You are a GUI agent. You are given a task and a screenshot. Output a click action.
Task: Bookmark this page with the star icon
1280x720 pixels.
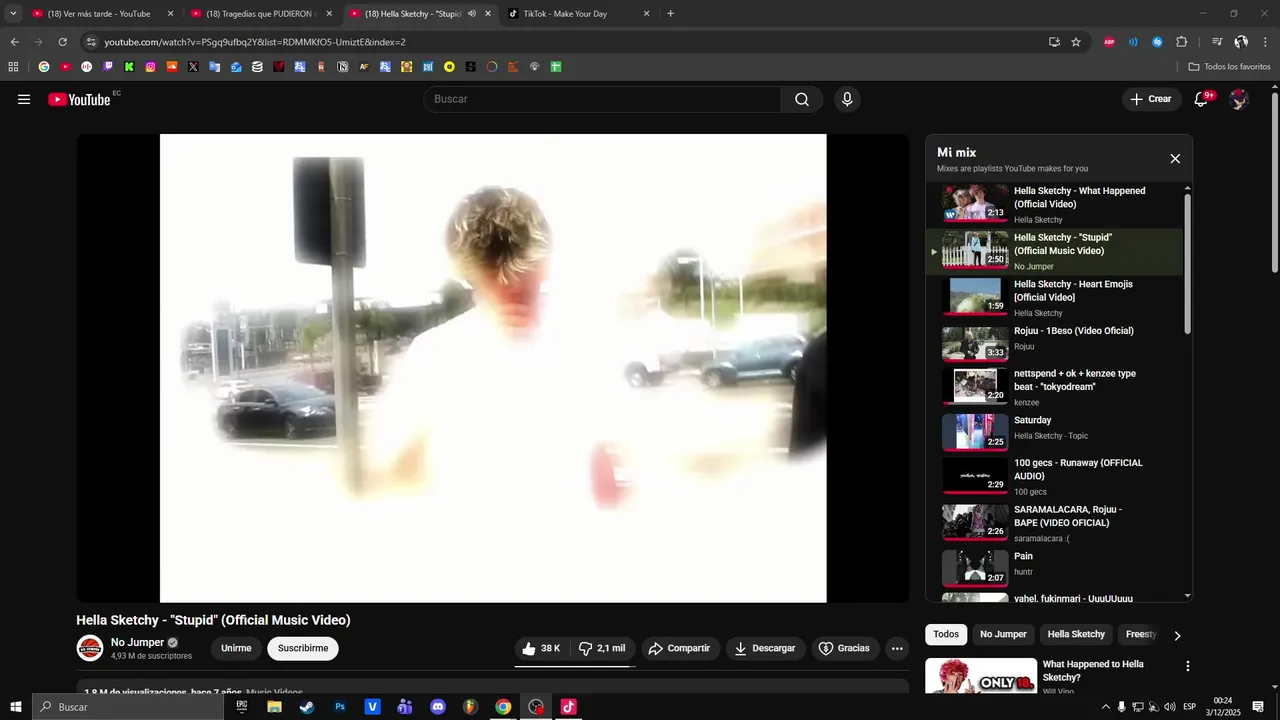tap(1076, 42)
